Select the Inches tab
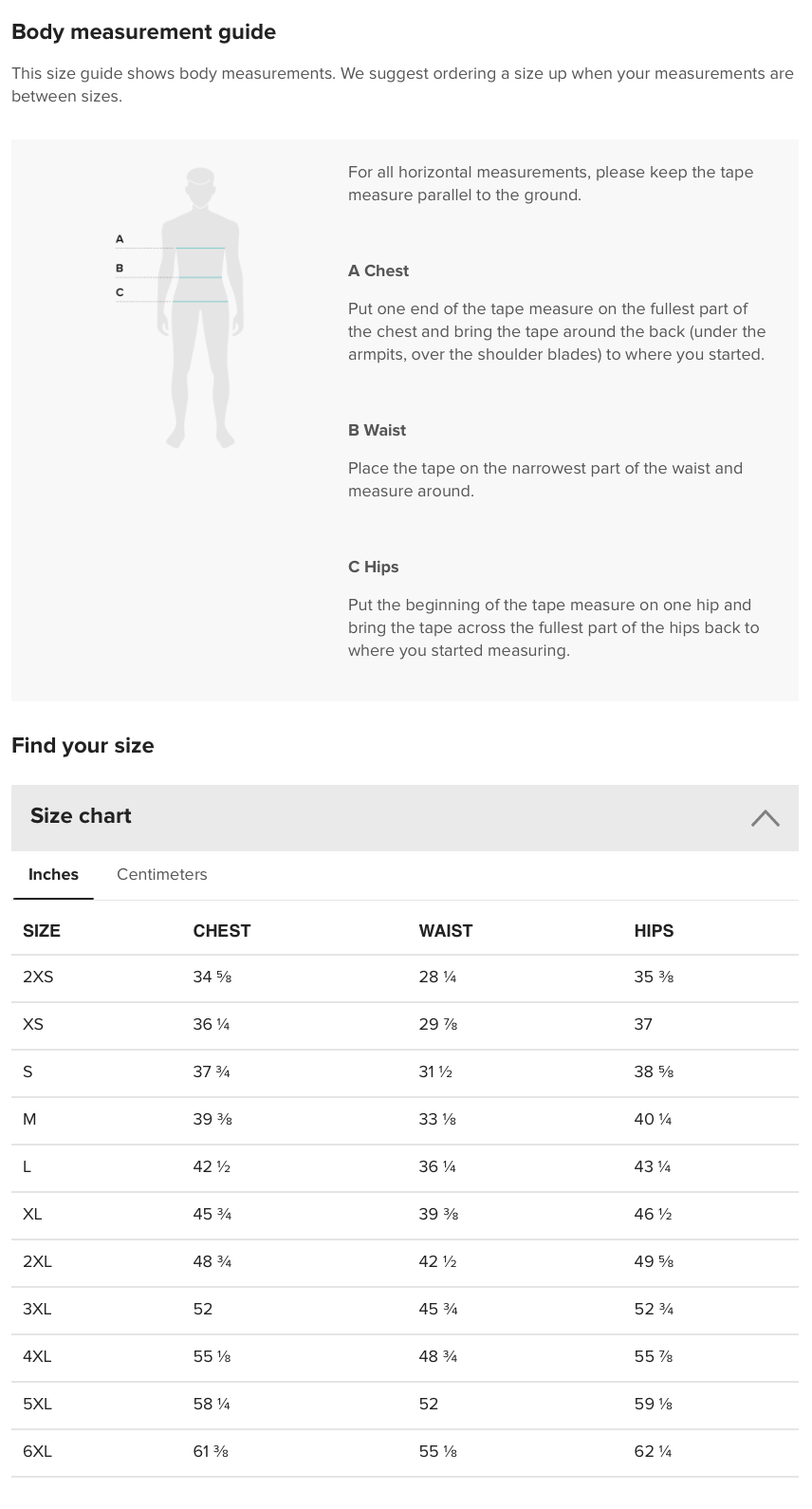Viewport: 812px width, 1509px height. [x=53, y=874]
